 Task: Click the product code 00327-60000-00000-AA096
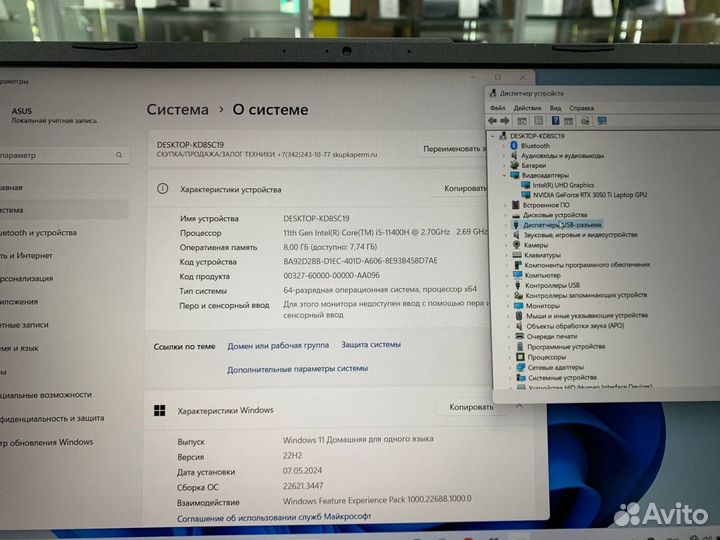coord(332,276)
